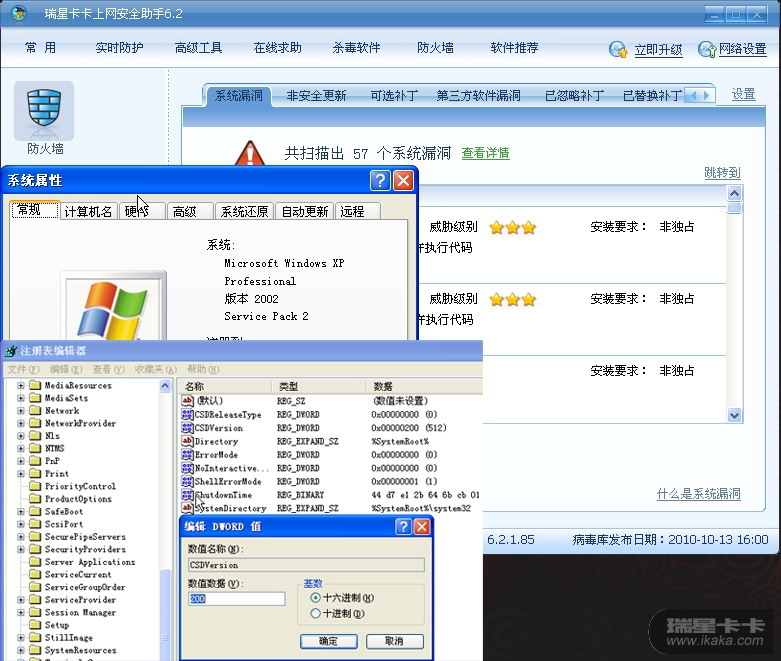Select the SystemDirectory registry value name
This screenshot has width=781, height=661.
(x=230, y=509)
